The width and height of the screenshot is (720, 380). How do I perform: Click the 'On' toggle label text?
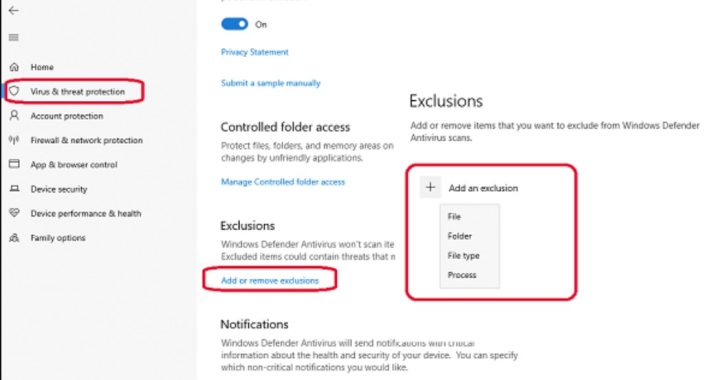261,24
